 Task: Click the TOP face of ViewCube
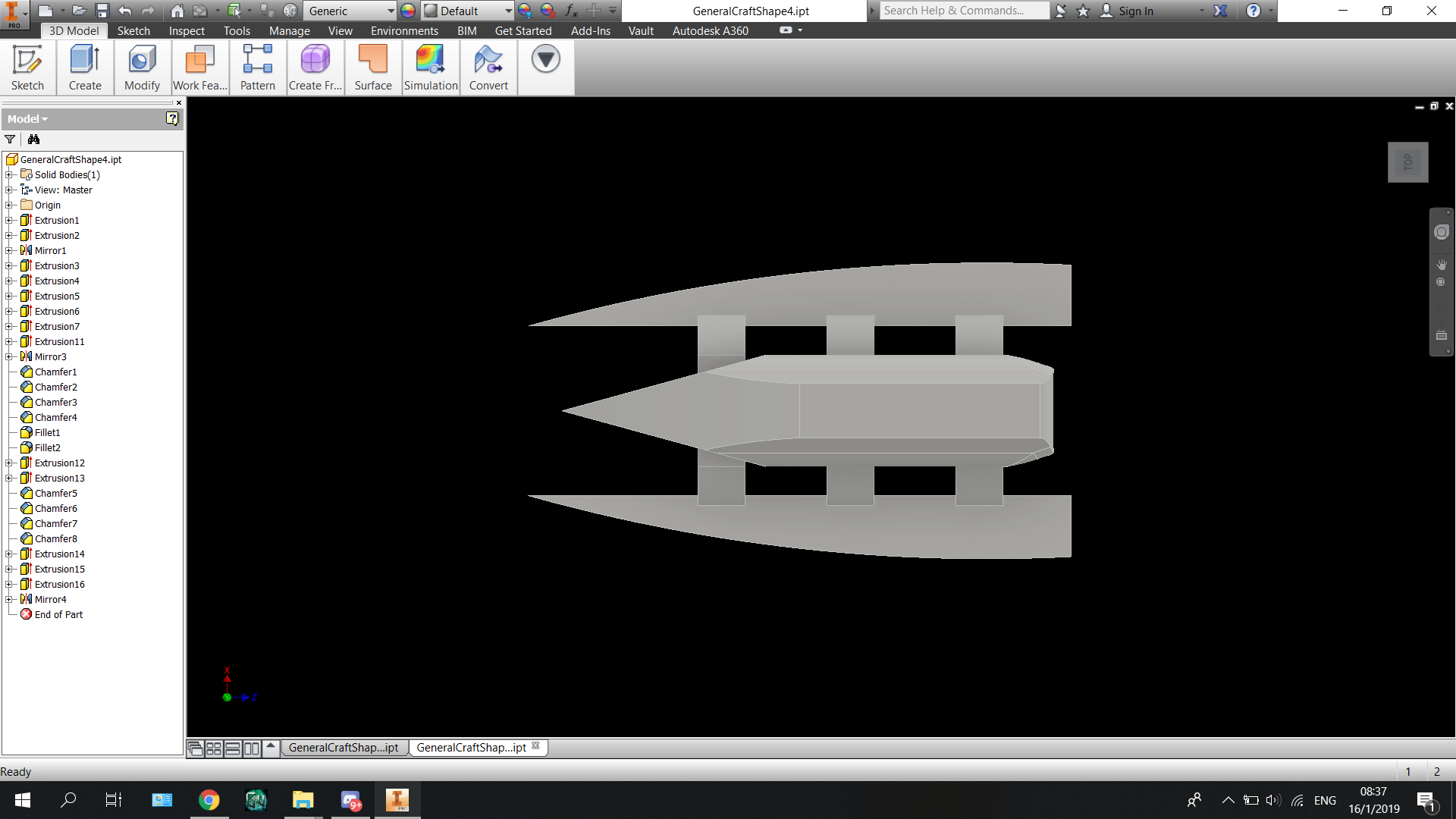click(1408, 162)
